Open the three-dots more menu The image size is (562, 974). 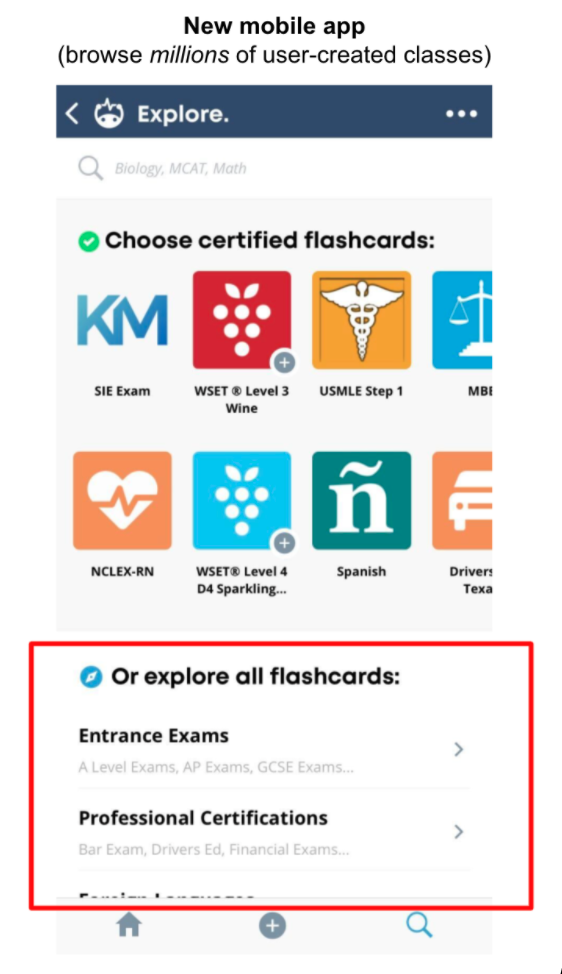[x=461, y=114]
